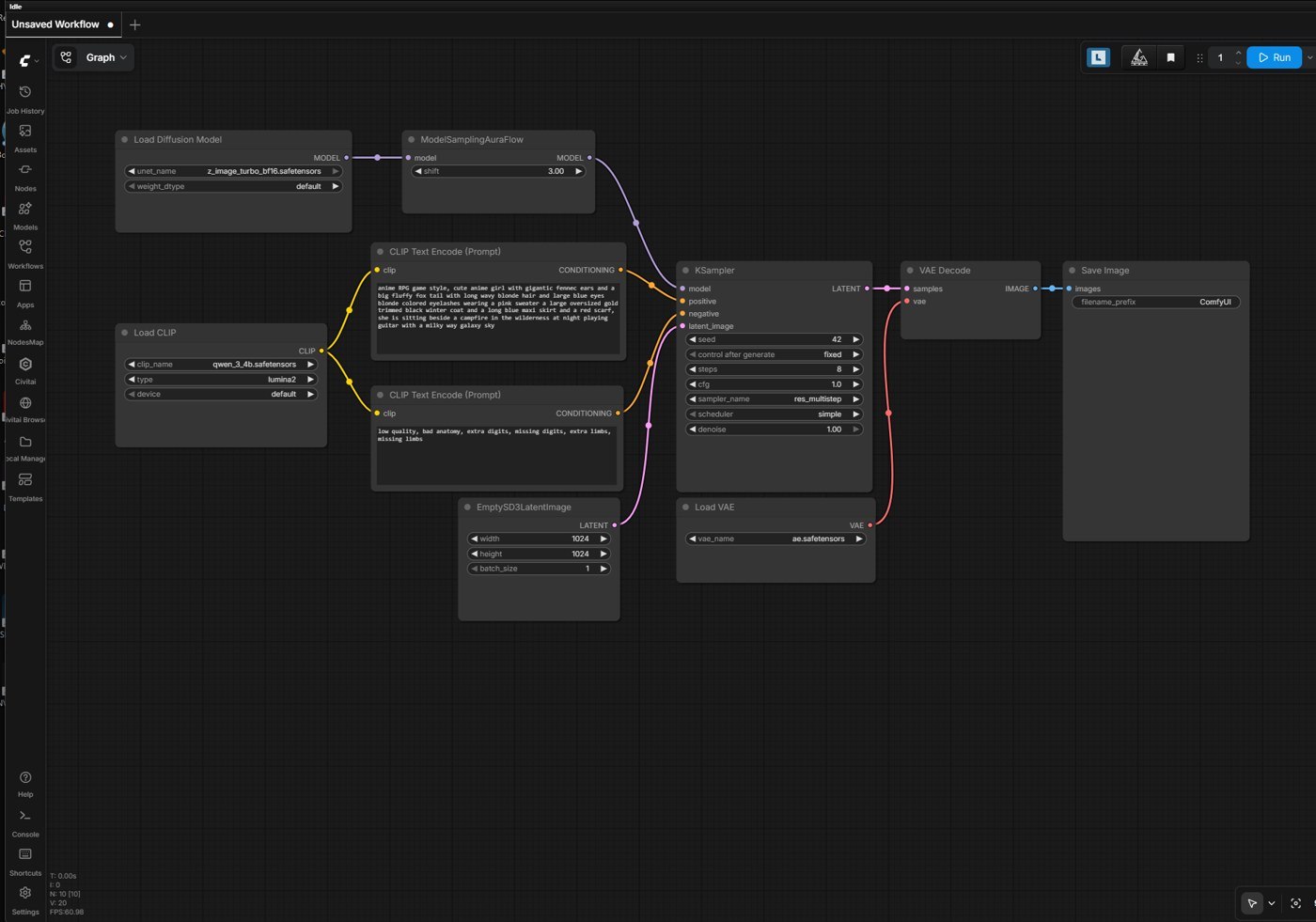Open the scheduler combo box
This screenshot has width=1316, height=922.
point(775,414)
